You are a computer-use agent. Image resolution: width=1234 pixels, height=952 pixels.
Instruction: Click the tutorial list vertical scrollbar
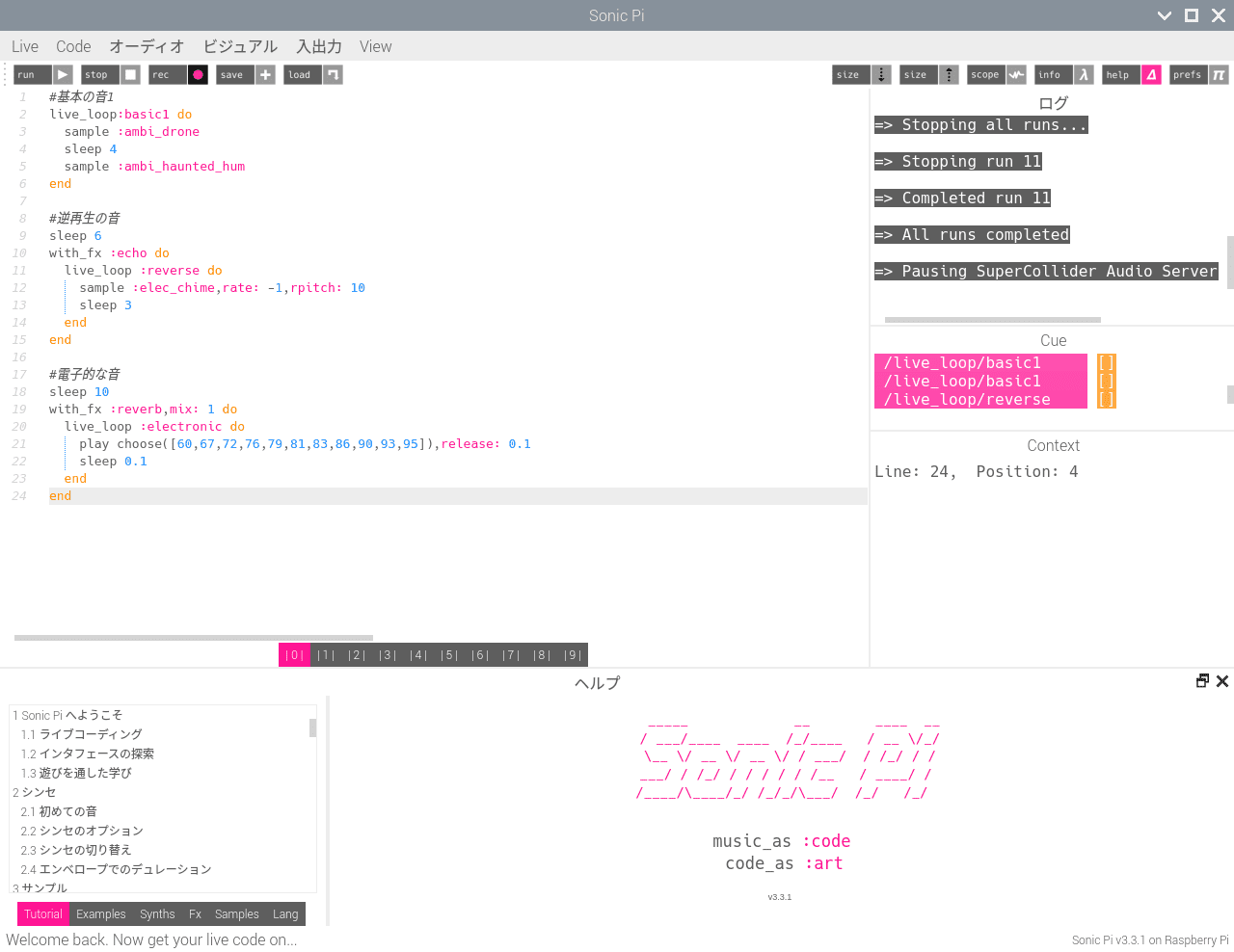click(312, 727)
